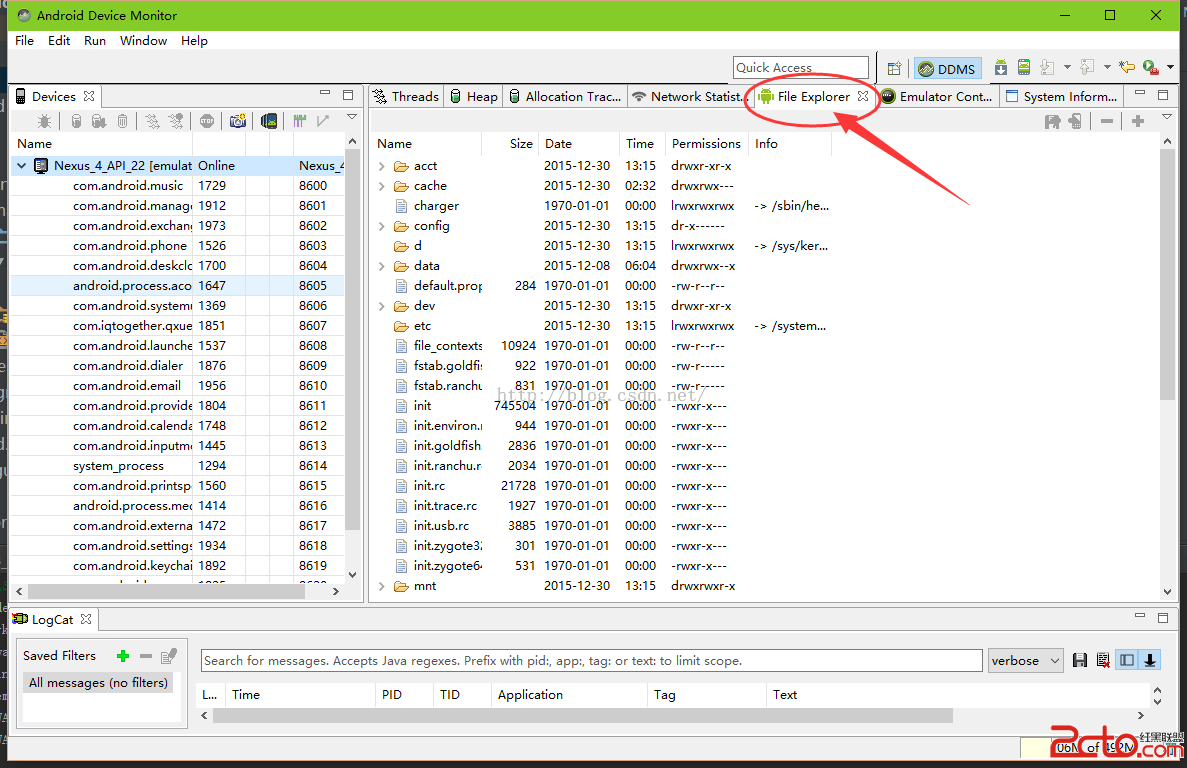Switch to the Threads tab
The width and height of the screenshot is (1187, 768).
tap(406, 97)
